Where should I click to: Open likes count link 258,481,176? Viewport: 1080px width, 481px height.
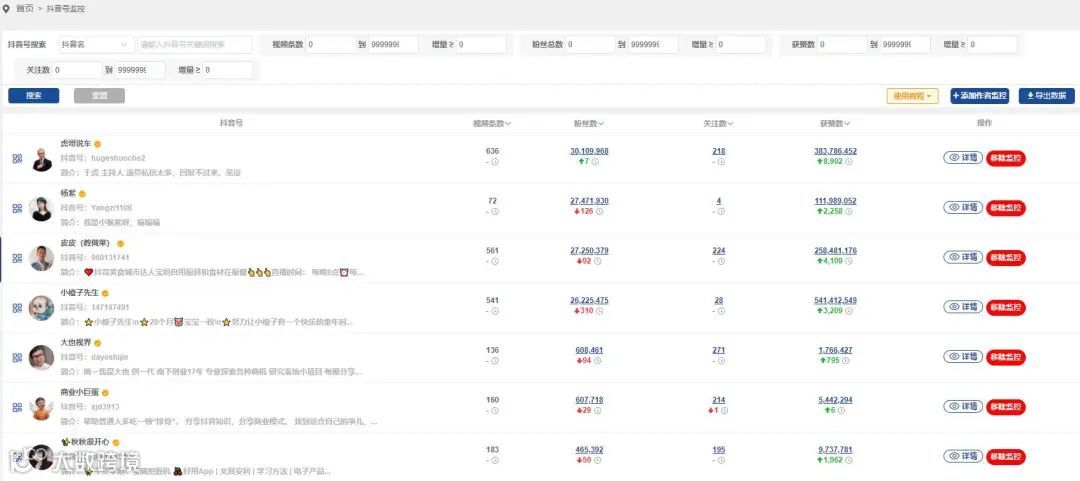pos(835,251)
